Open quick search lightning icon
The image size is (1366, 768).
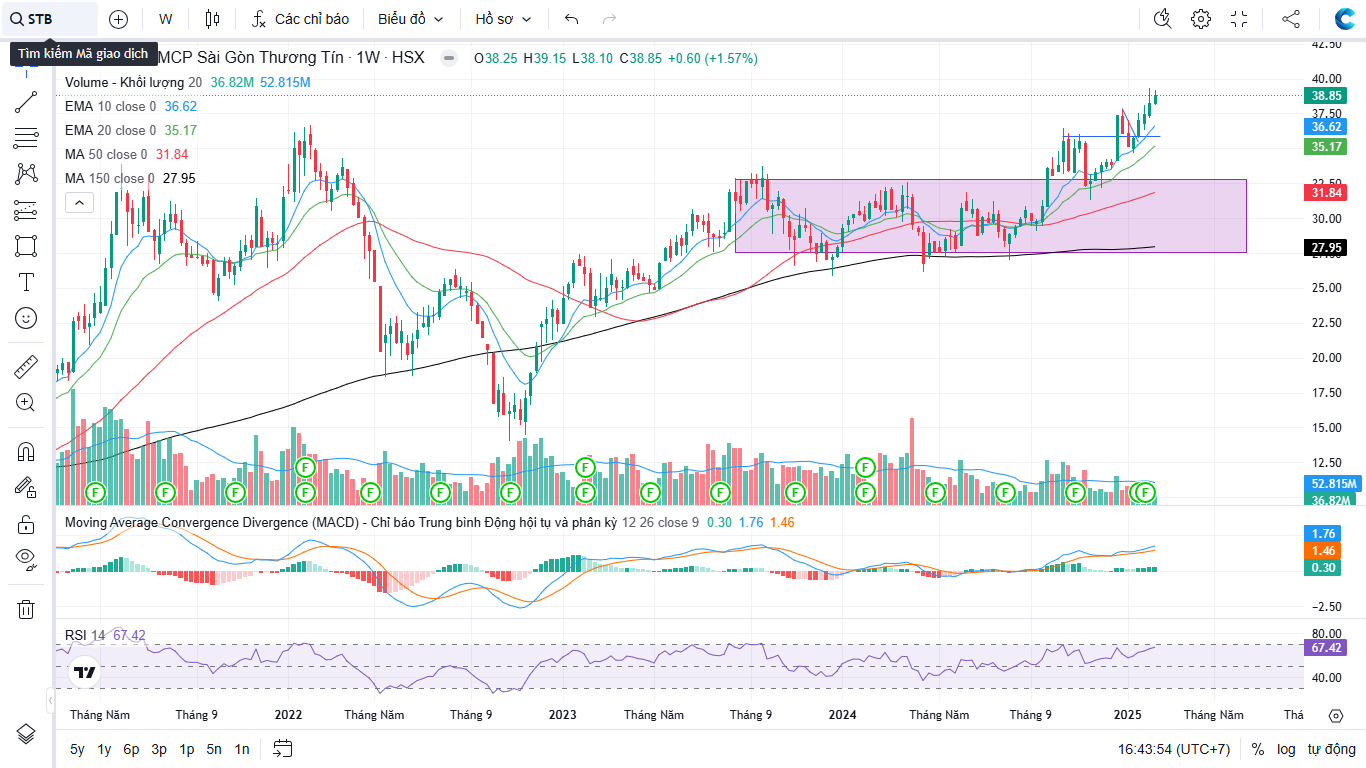click(x=1162, y=19)
